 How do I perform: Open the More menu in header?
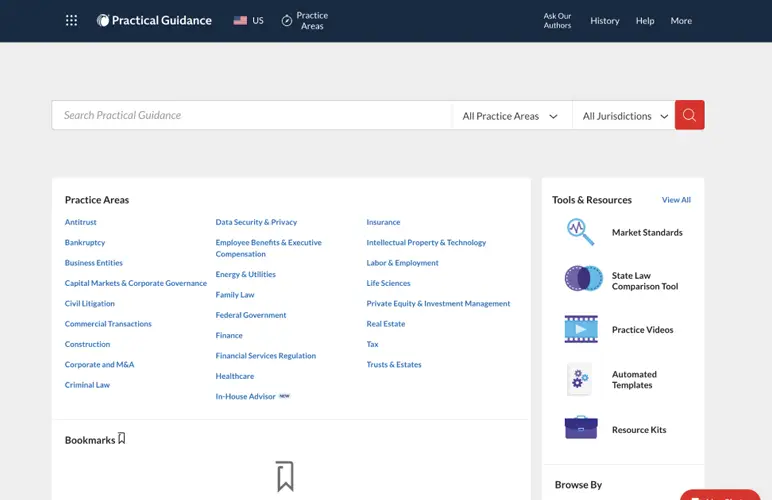coord(681,20)
